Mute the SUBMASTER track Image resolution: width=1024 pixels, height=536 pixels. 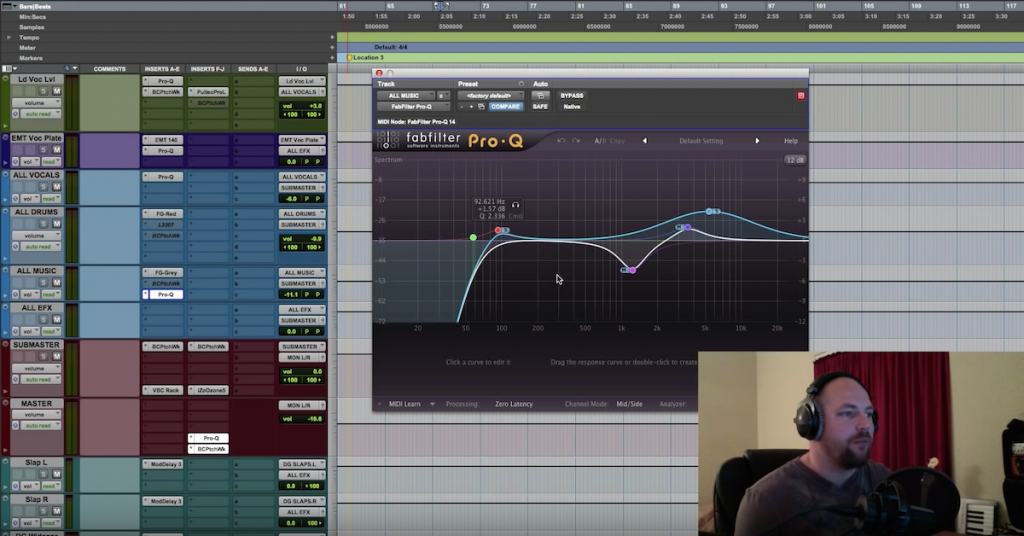click(x=56, y=356)
